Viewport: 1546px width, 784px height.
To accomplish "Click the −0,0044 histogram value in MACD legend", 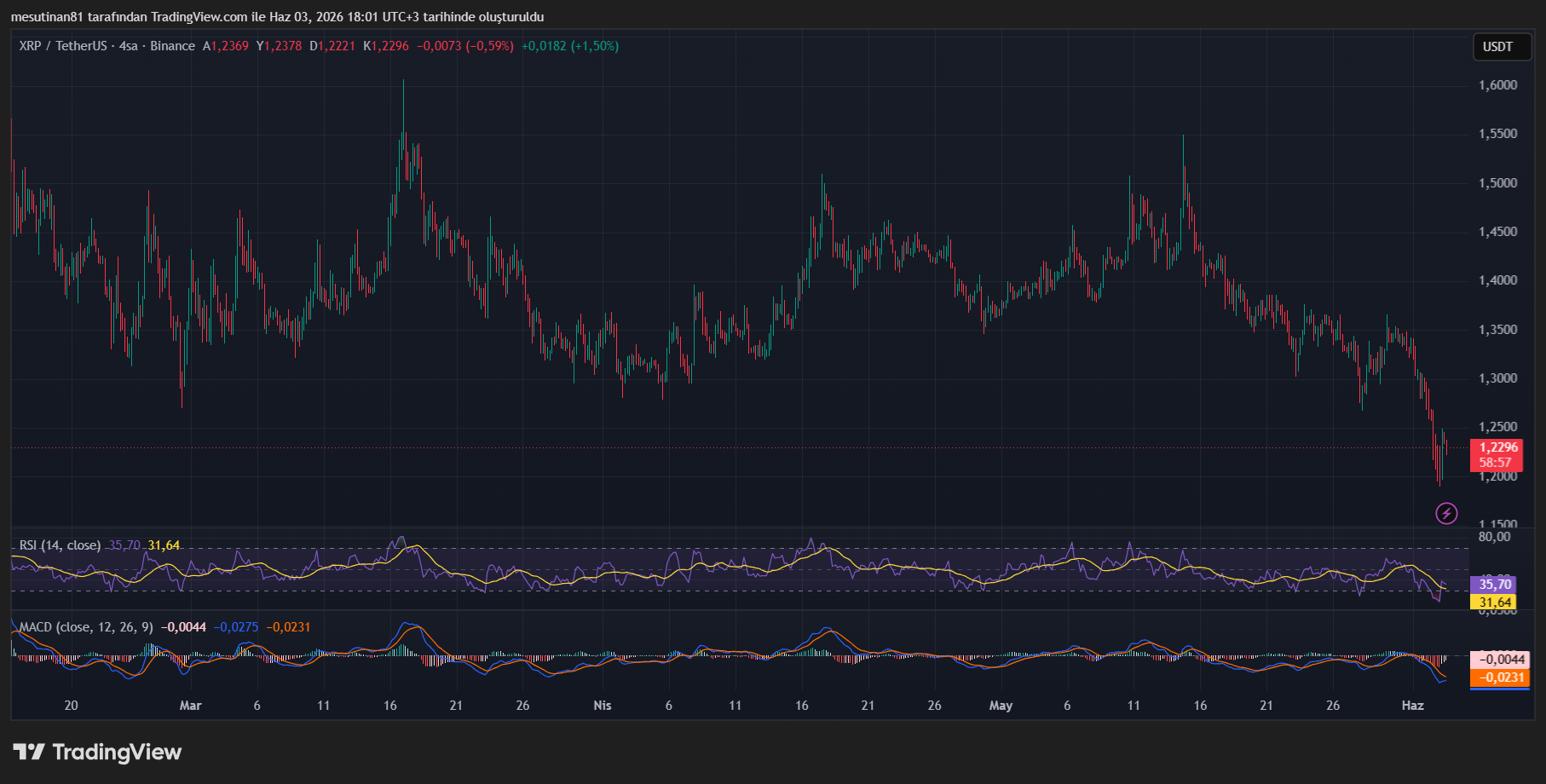I will click(x=184, y=627).
